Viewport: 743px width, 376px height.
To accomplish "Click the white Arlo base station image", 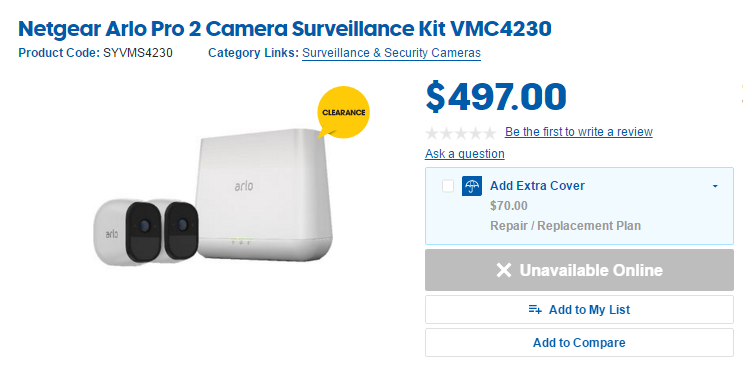I will coord(264,194).
